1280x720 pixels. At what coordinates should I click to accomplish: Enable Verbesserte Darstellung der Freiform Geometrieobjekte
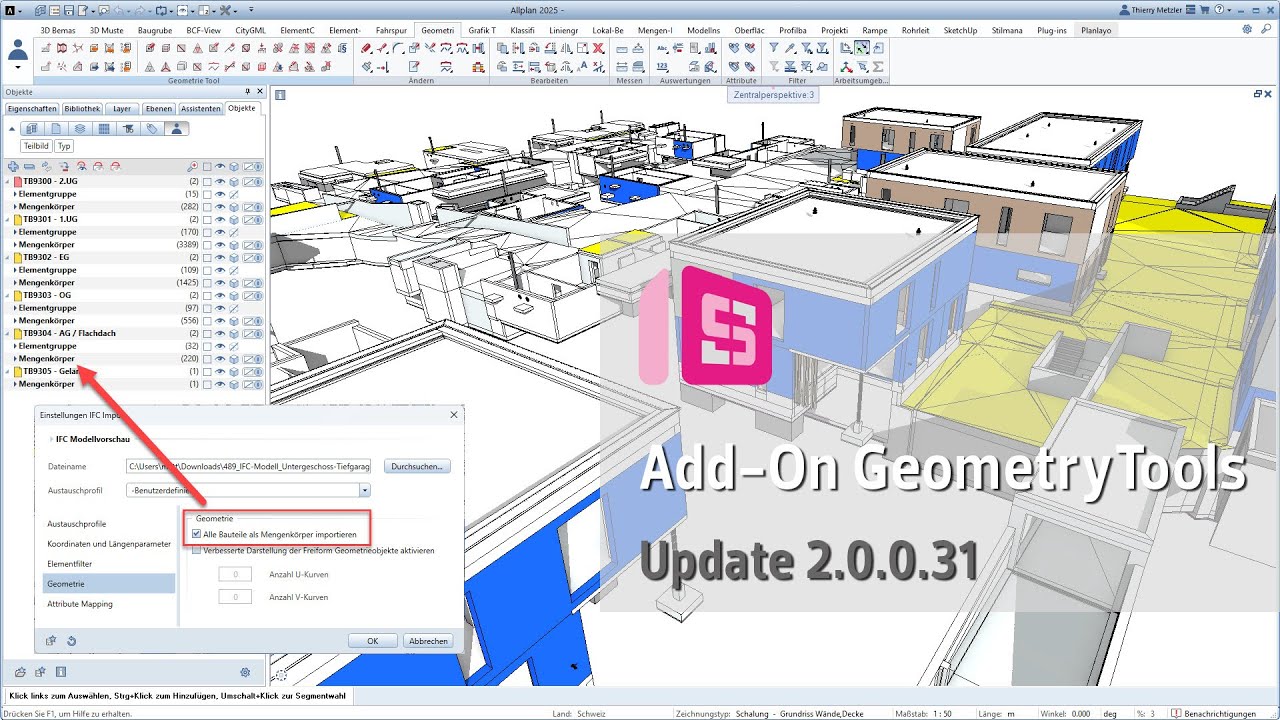pyautogui.click(x=196, y=551)
